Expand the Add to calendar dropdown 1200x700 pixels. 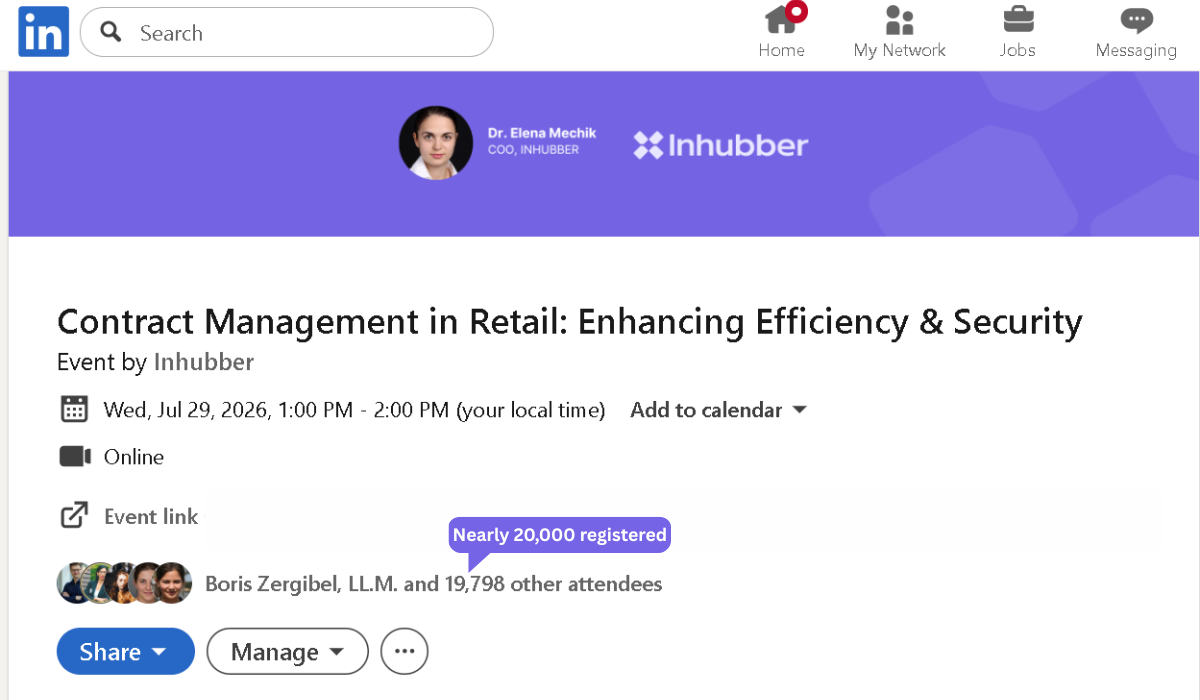point(718,410)
